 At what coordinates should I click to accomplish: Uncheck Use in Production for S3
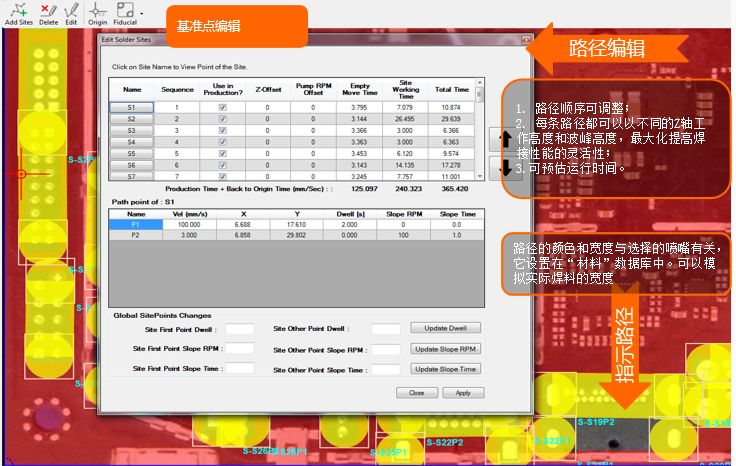(223, 130)
